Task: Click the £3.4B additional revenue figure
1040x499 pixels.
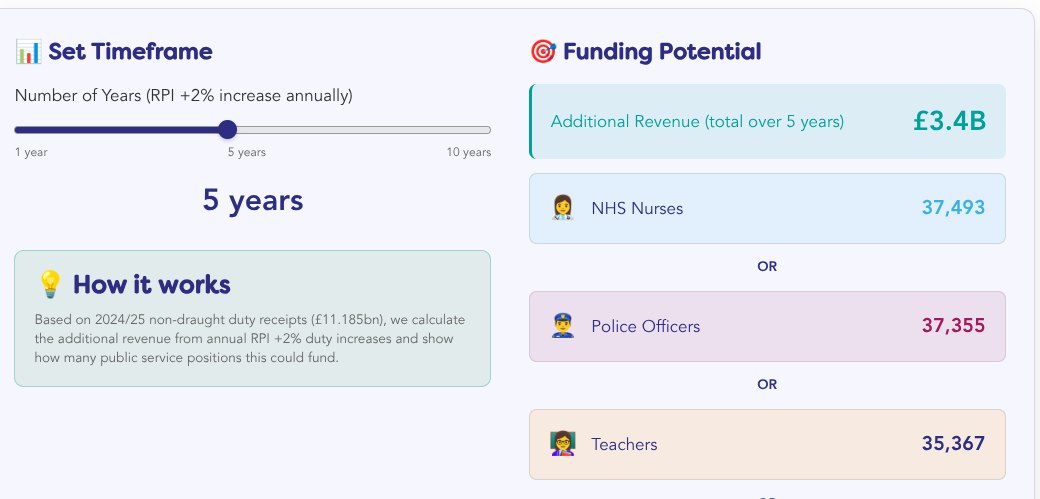Action: tap(949, 122)
